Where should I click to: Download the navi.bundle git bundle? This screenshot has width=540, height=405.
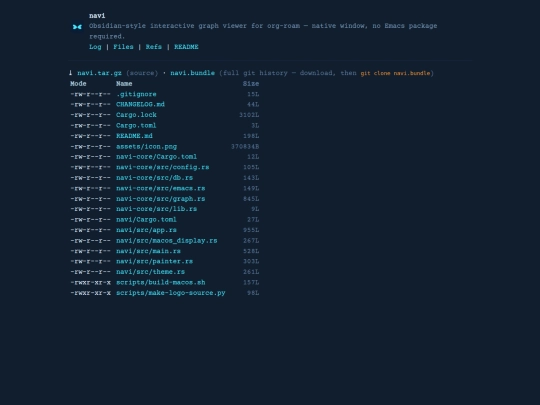(x=192, y=73)
